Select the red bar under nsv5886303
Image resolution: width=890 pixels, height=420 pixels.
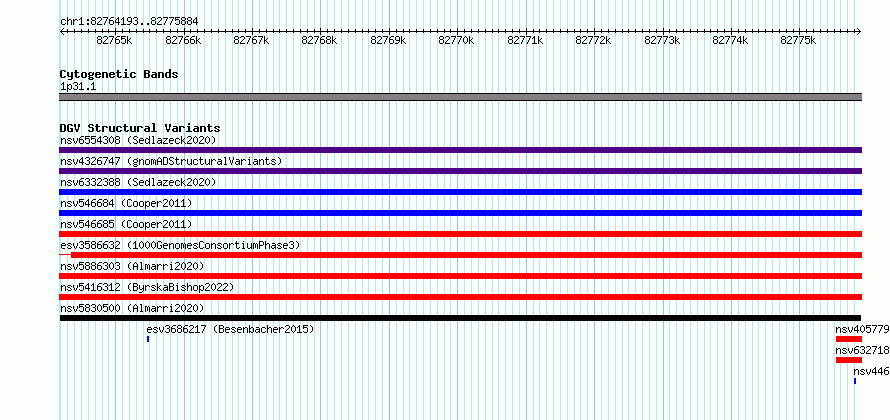point(461,276)
